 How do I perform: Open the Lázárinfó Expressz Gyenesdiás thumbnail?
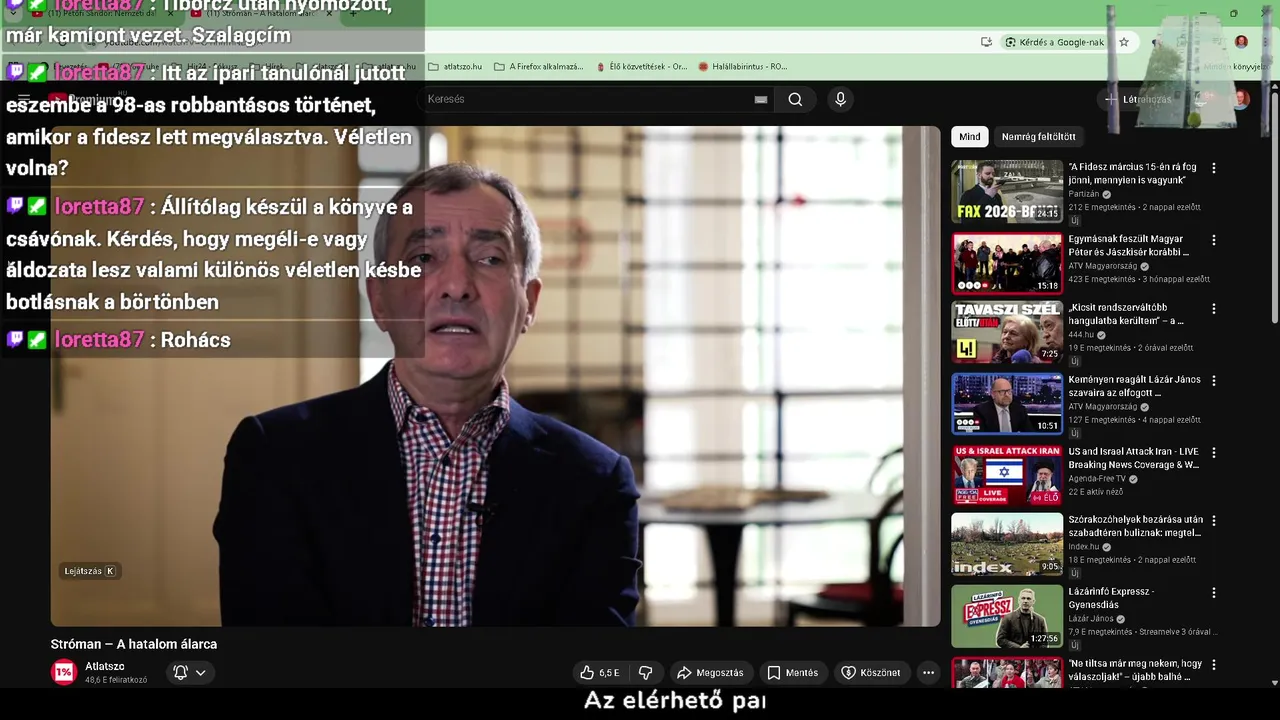point(1007,616)
